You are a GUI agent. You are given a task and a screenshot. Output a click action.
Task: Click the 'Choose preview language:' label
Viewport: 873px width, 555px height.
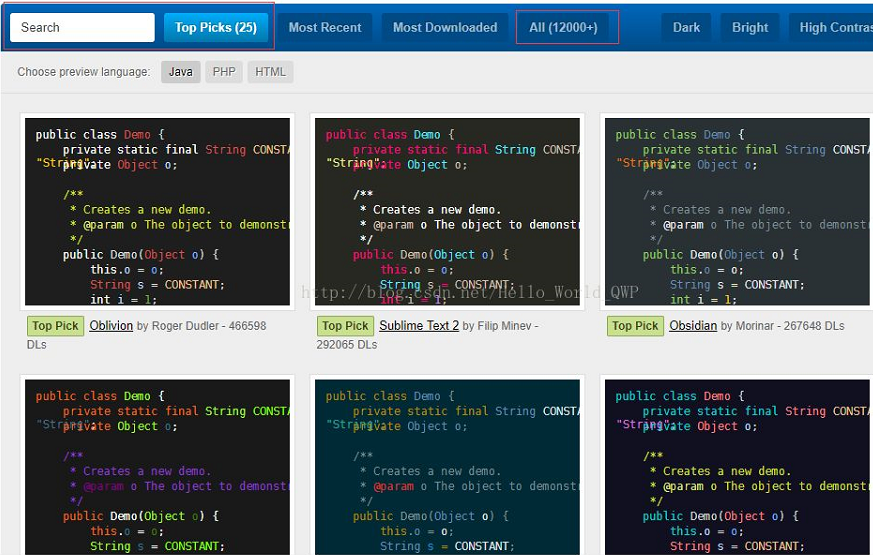(x=84, y=72)
